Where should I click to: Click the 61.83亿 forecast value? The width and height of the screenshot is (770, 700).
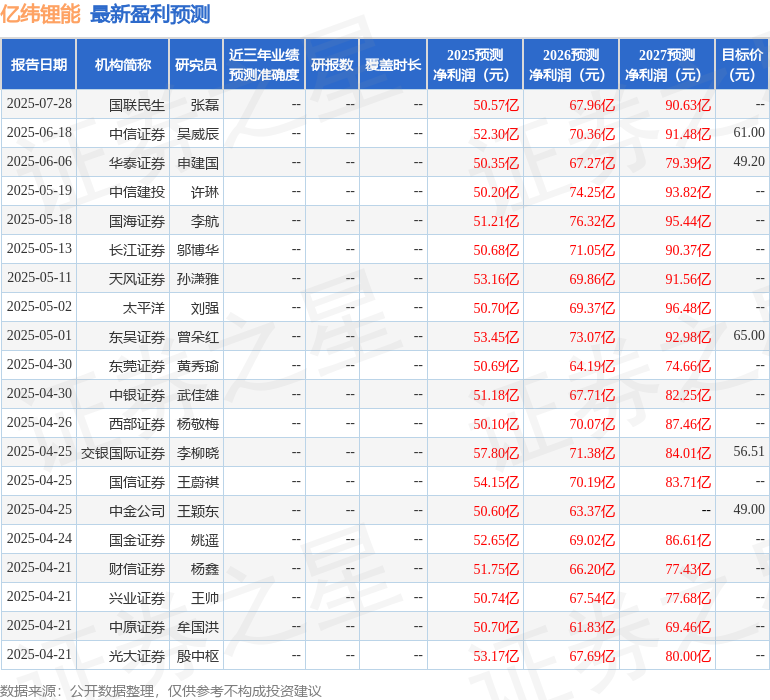coord(592,626)
